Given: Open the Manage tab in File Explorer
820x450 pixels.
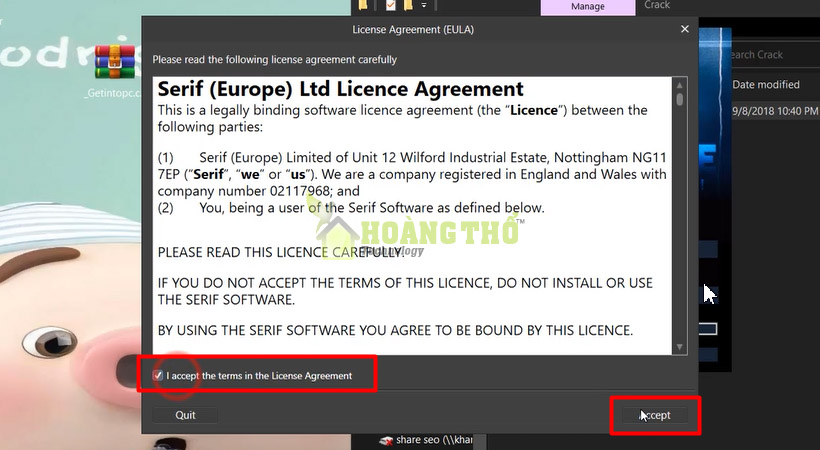Looking at the screenshot, I should (x=588, y=6).
